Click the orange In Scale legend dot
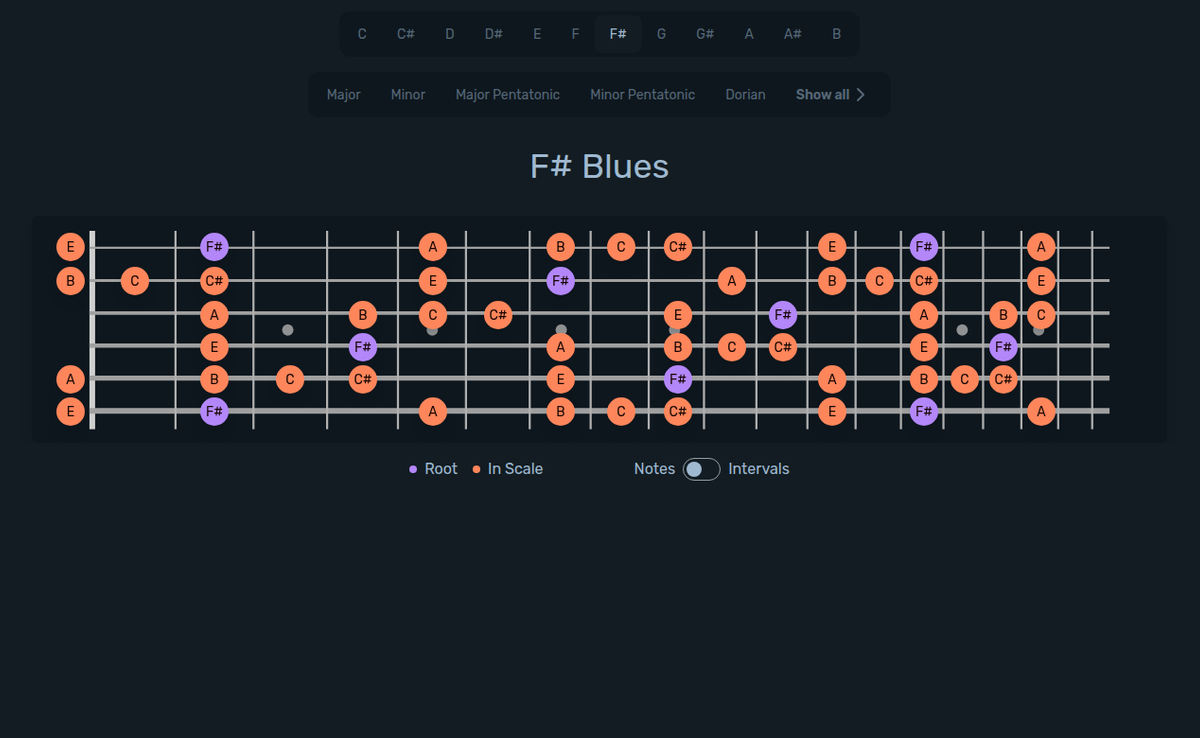The image size is (1200, 738). click(477, 468)
